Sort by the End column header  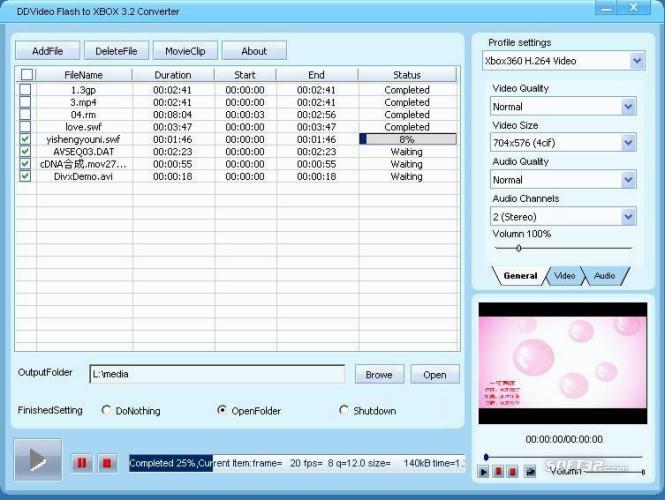(316, 75)
